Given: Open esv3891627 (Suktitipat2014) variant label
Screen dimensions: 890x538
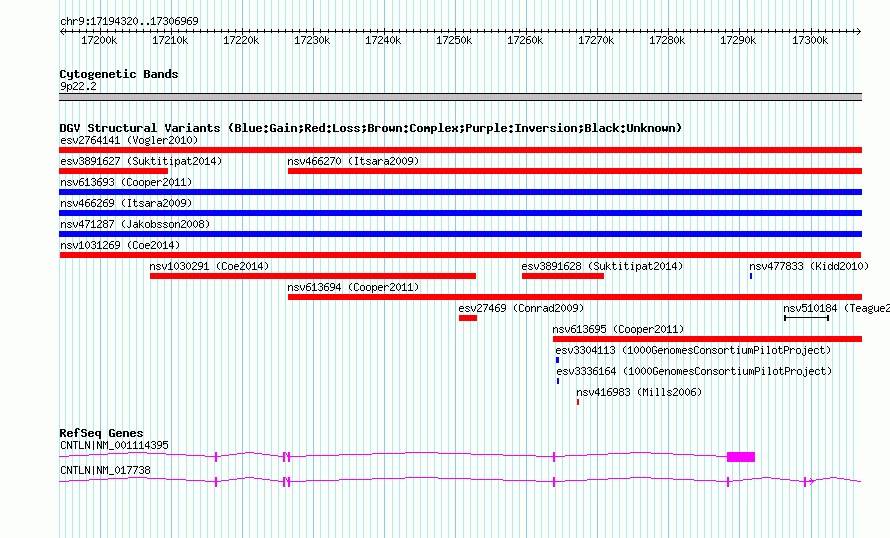Looking at the screenshot, I should tap(141, 161).
